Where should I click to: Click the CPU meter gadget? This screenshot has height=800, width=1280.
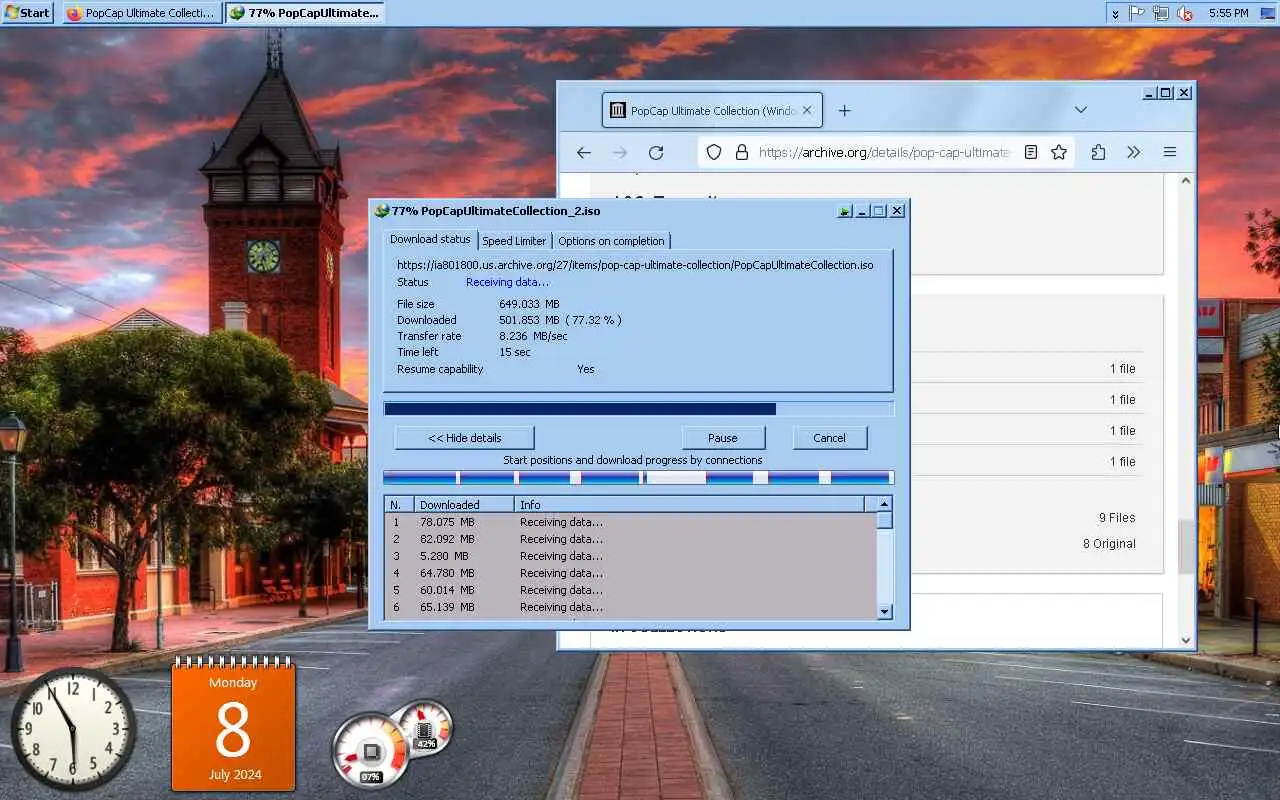[371, 750]
